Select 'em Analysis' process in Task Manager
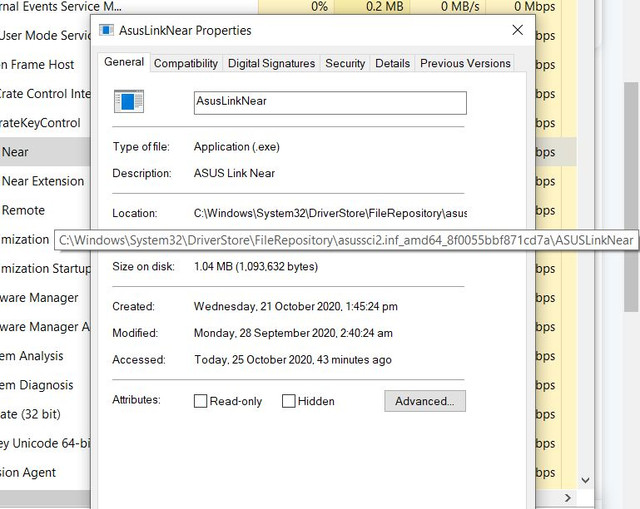 click(45, 356)
